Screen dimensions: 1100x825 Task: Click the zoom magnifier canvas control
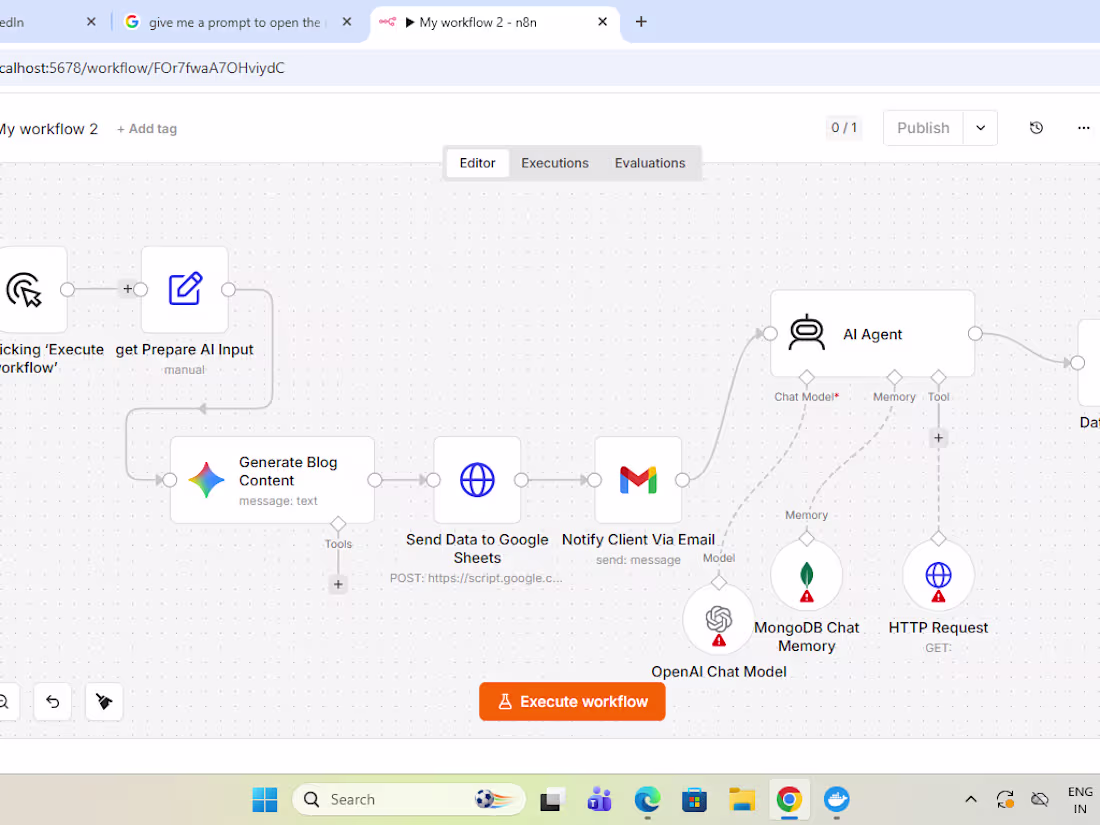point(4,702)
